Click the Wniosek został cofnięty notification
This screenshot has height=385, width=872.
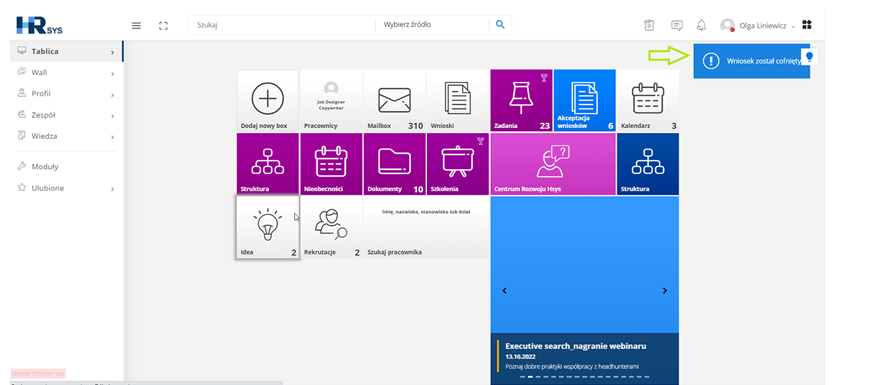(x=751, y=61)
